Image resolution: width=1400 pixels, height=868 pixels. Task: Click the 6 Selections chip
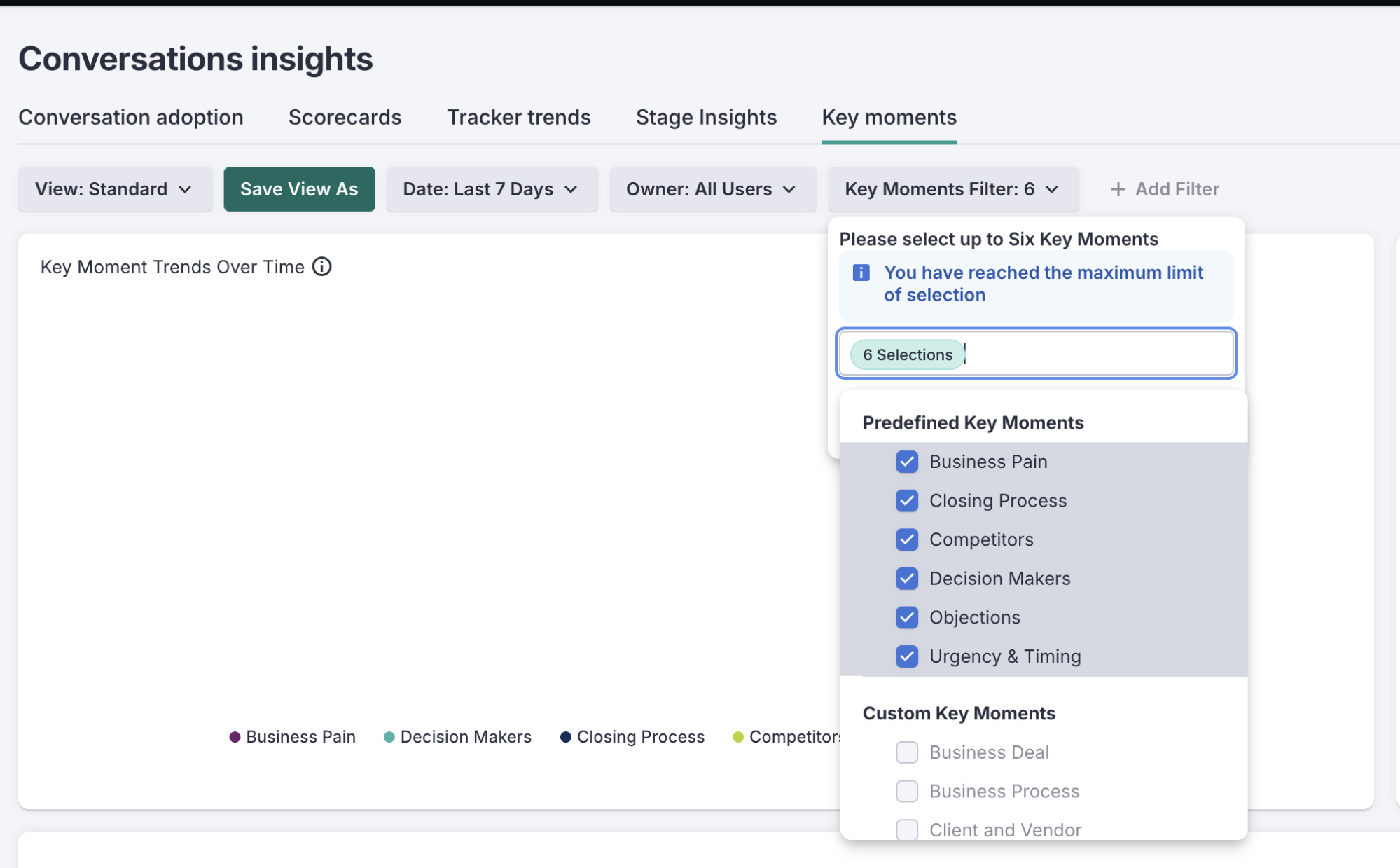pyautogui.click(x=907, y=354)
